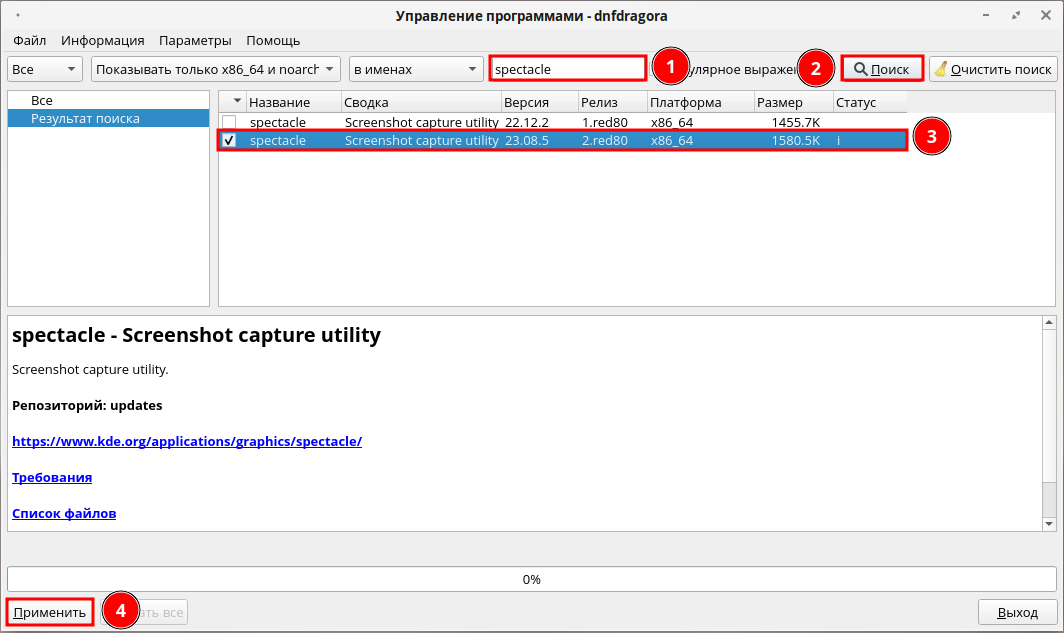Check the spectacle 22.12.2 package checkbox
The width and height of the screenshot is (1064, 633).
pyautogui.click(x=229, y=122)
